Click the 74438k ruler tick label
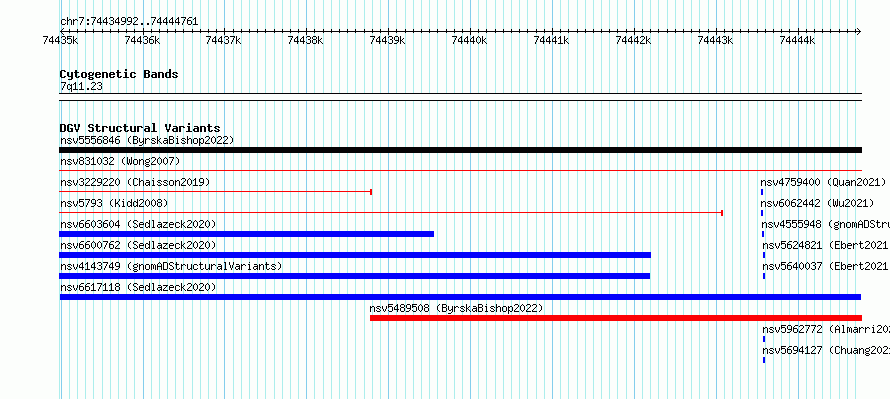 click(x=305, y=40)
